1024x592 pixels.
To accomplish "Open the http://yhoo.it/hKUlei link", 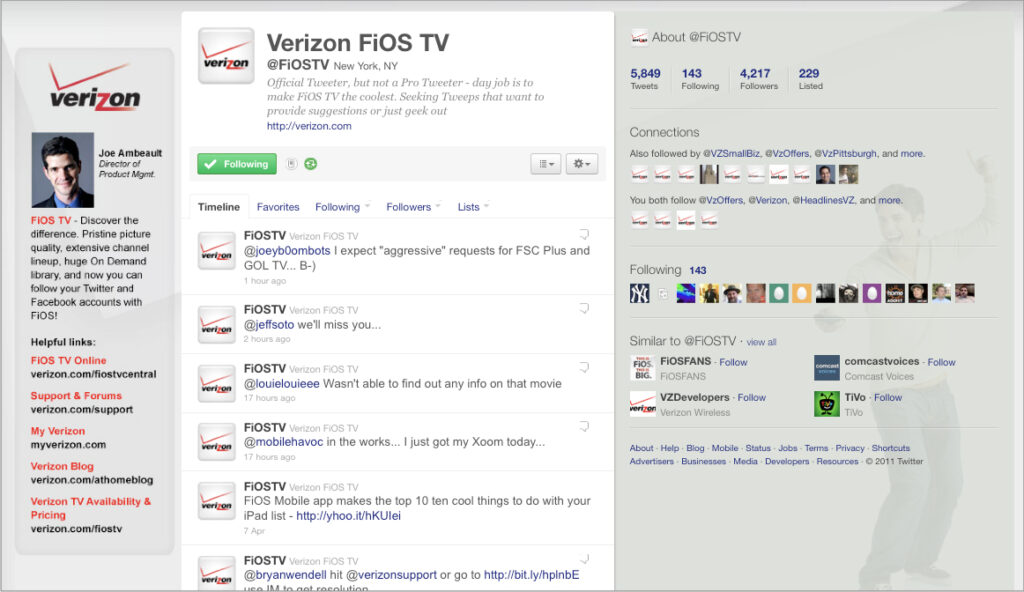I will pos(349,516).
